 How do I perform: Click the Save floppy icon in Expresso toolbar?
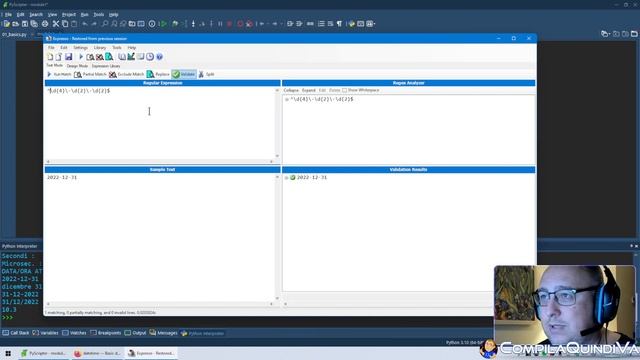click(69, 57)
